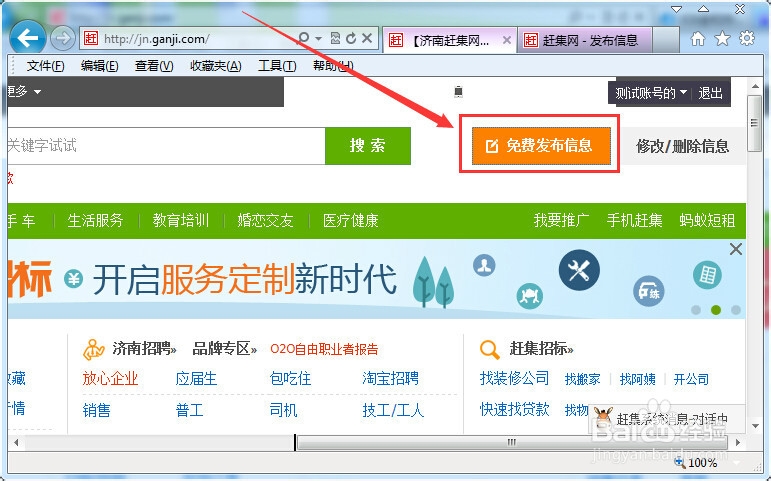
Task: Click the spreadsheet circle icon in banner
Action: pyautogui.click(x=707, y=274)
